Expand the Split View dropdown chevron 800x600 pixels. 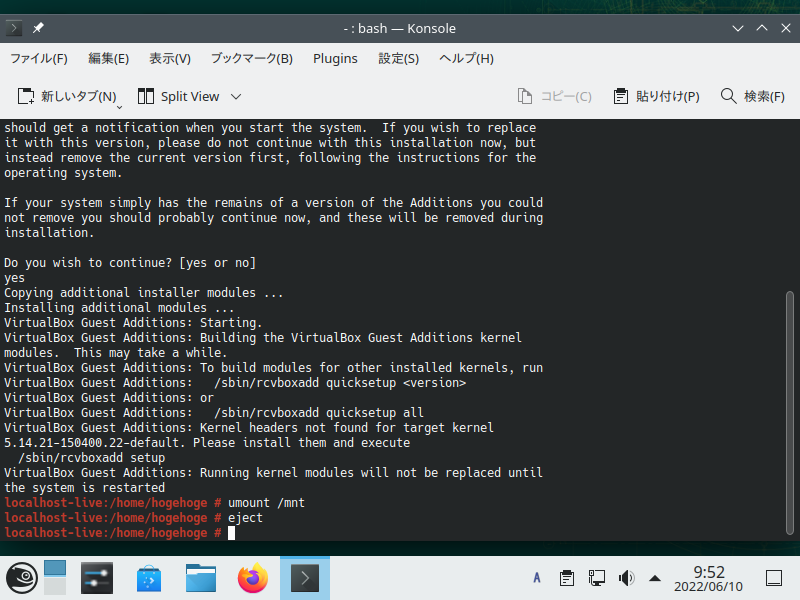236,96
